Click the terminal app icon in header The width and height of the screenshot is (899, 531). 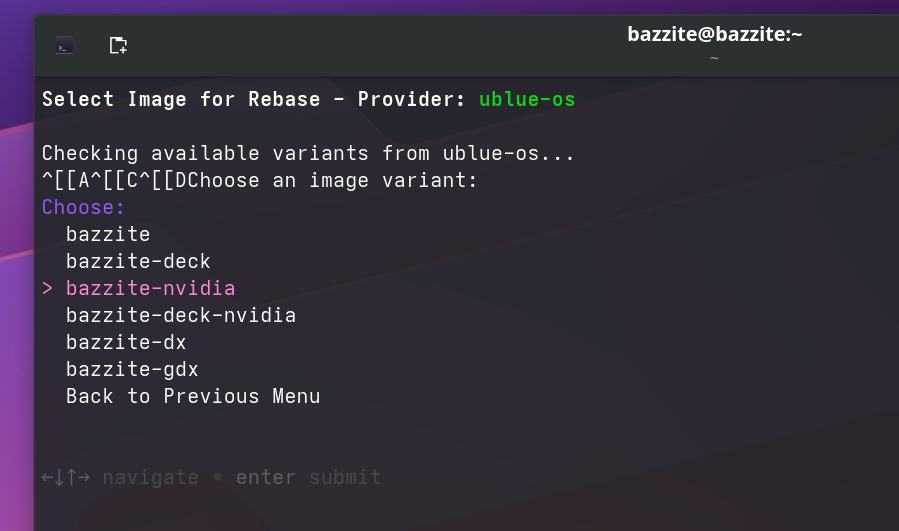[64, 45]
